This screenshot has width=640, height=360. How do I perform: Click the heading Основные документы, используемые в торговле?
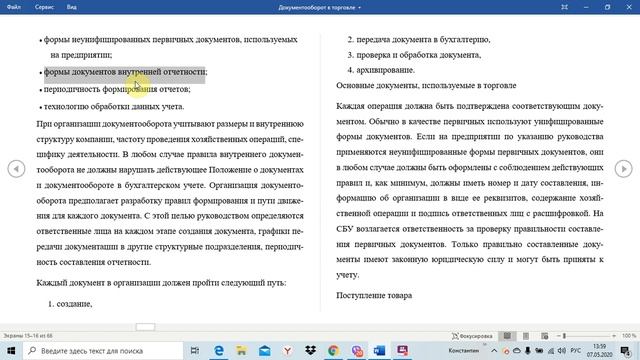[426, 85]
